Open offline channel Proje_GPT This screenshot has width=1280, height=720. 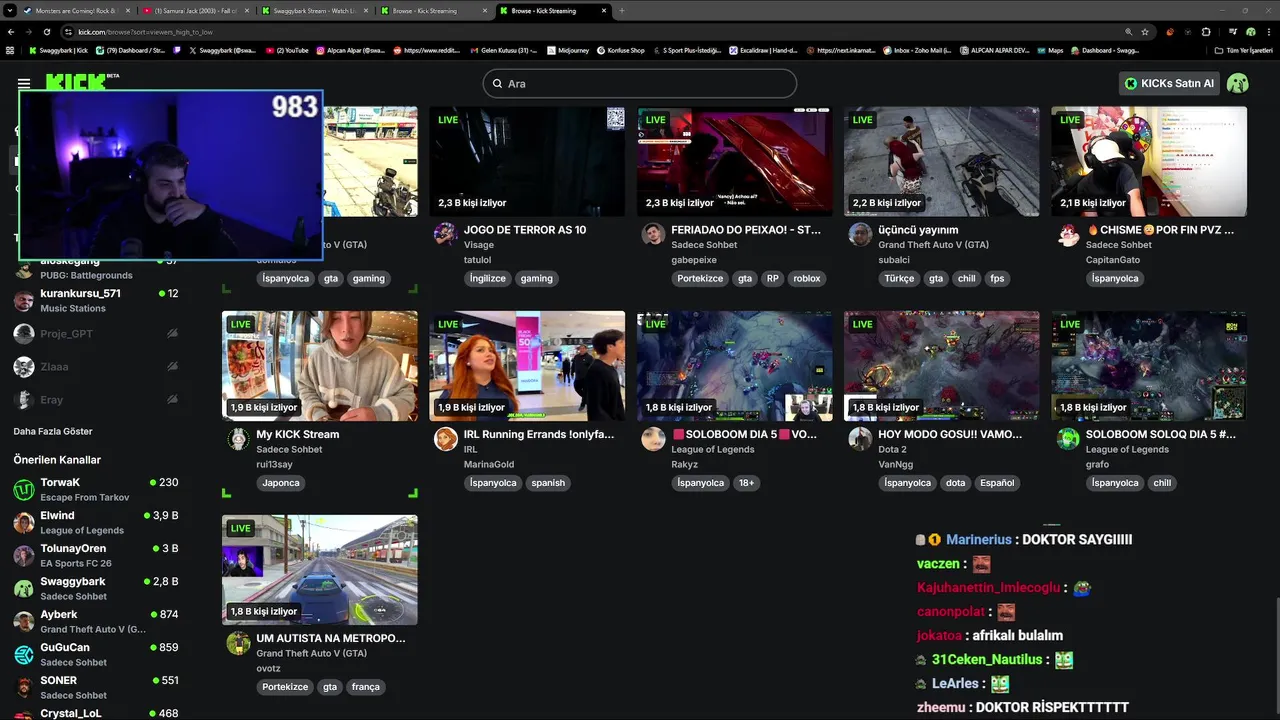[96, 334]
